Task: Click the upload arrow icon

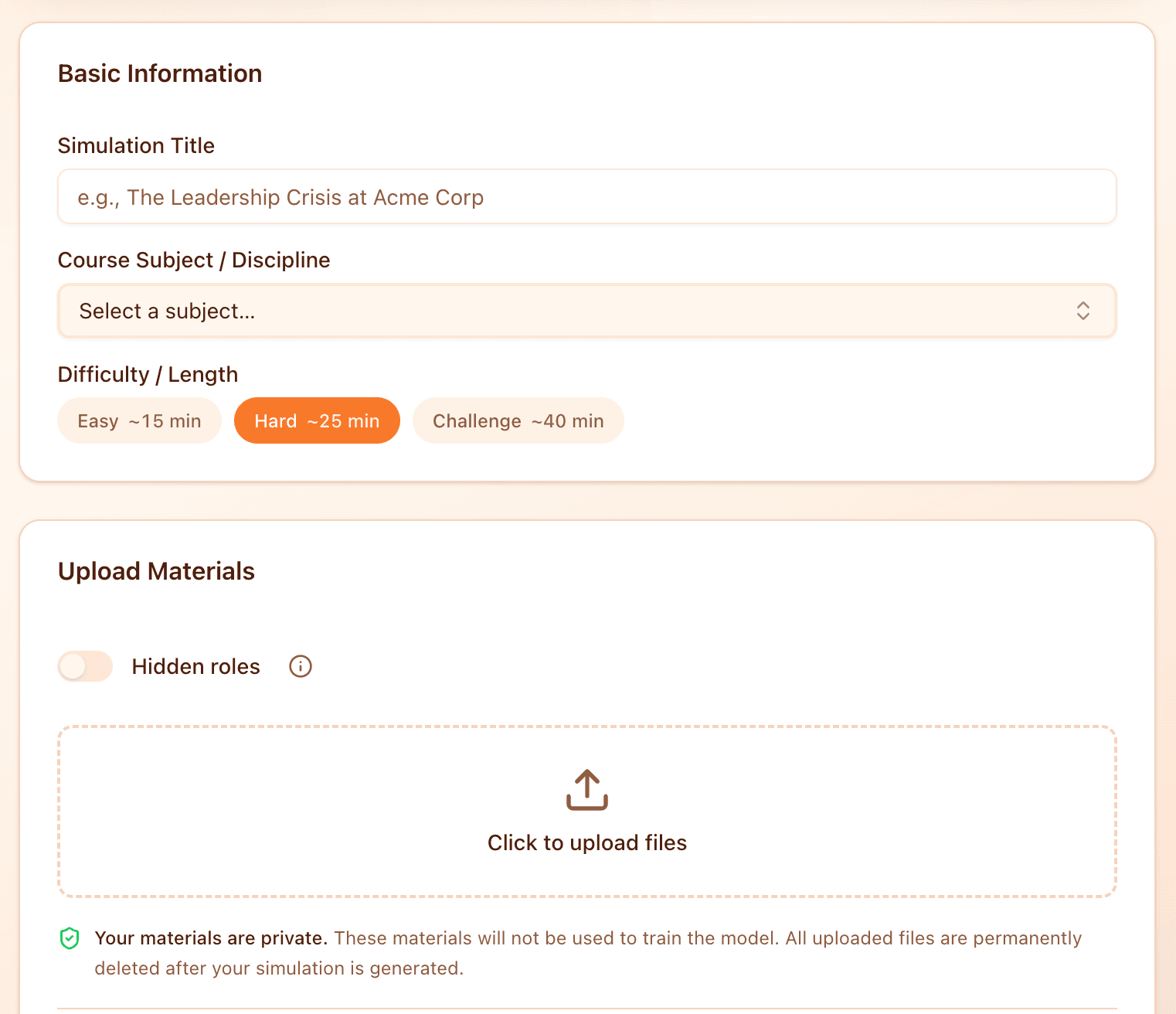Action: tap(587, 790)
